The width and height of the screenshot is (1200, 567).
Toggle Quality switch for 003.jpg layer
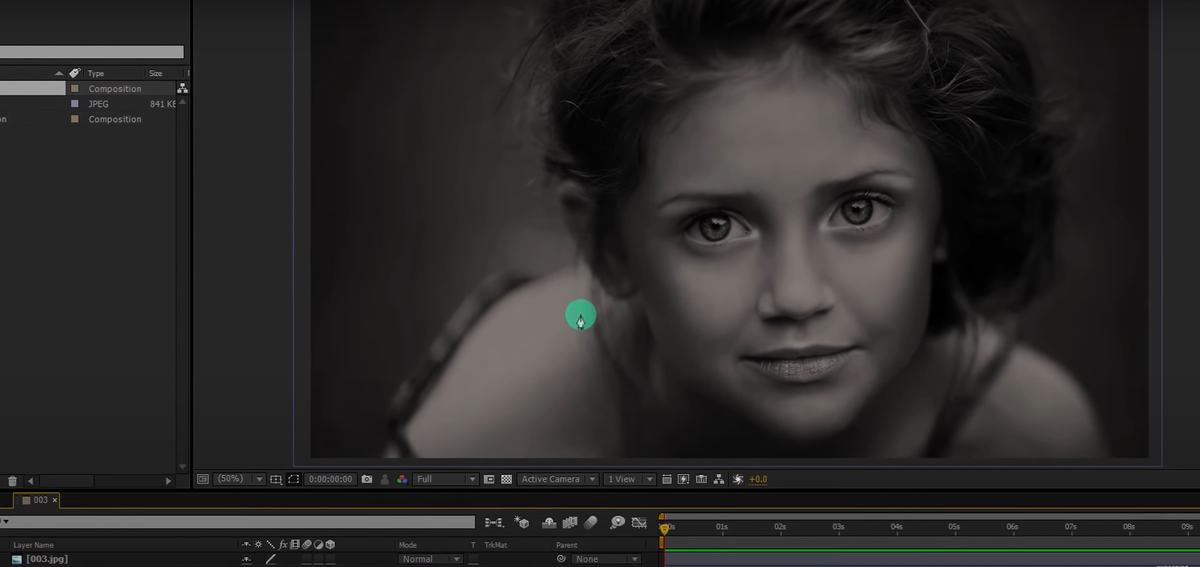[x=270, y=560]
